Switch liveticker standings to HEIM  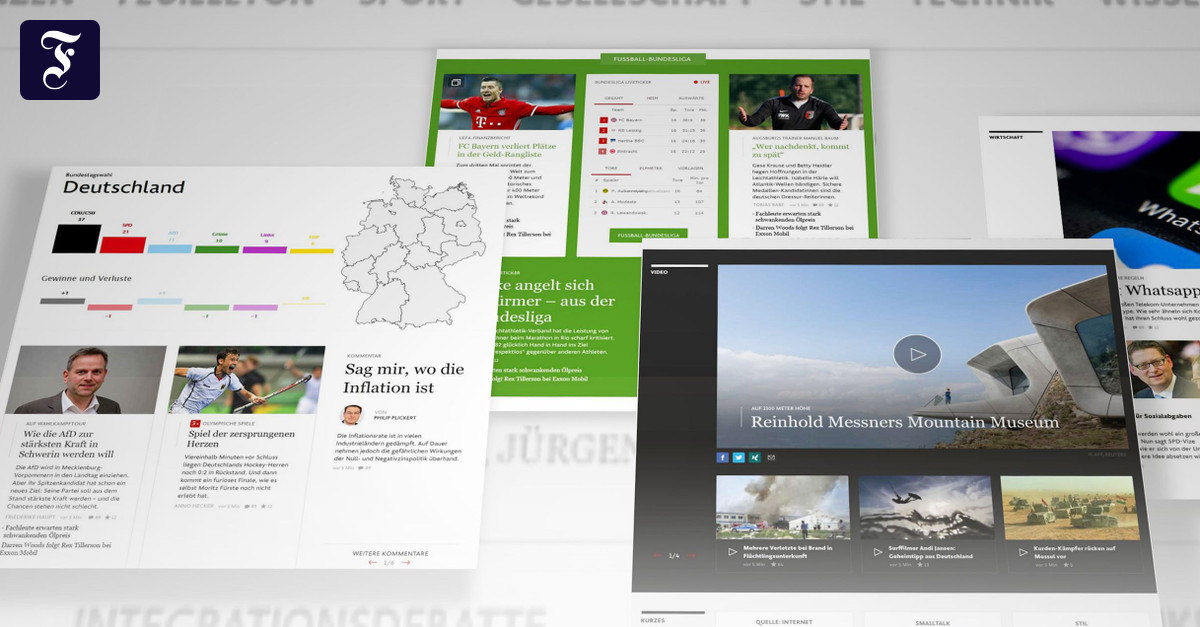650,97
